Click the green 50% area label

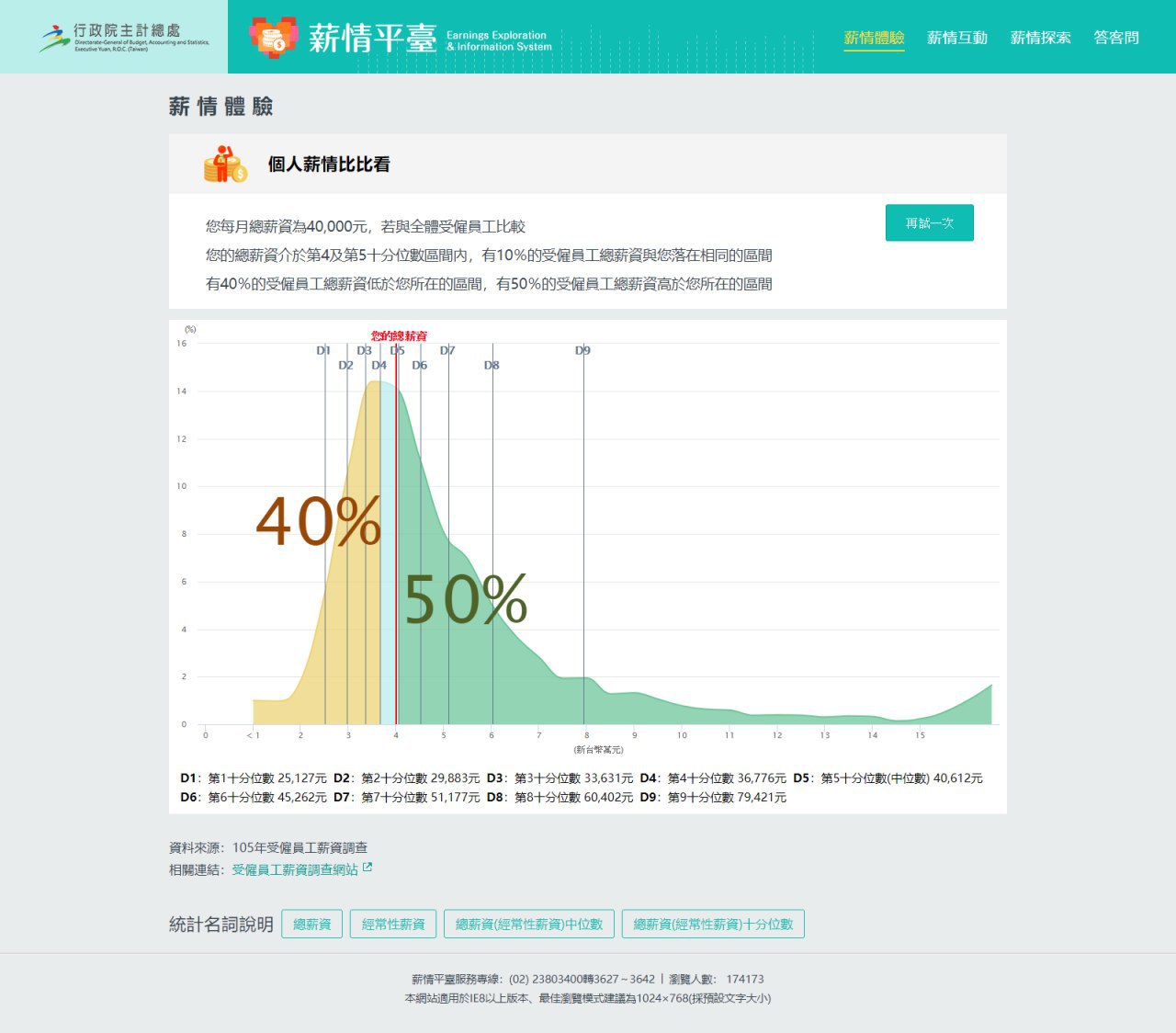[x=465, y=600]
